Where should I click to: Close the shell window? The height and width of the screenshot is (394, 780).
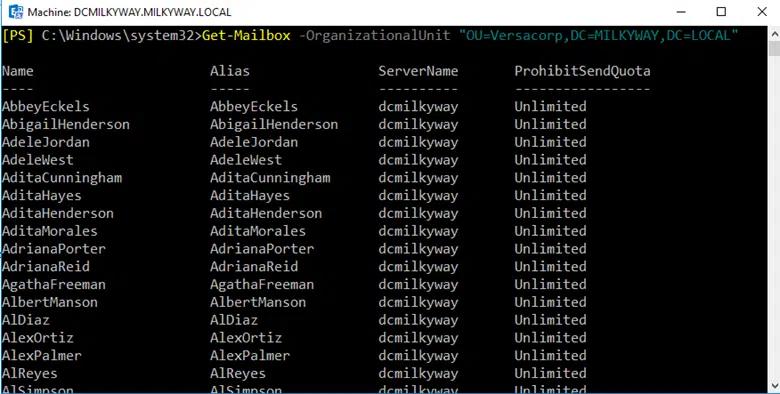point(762,11)
